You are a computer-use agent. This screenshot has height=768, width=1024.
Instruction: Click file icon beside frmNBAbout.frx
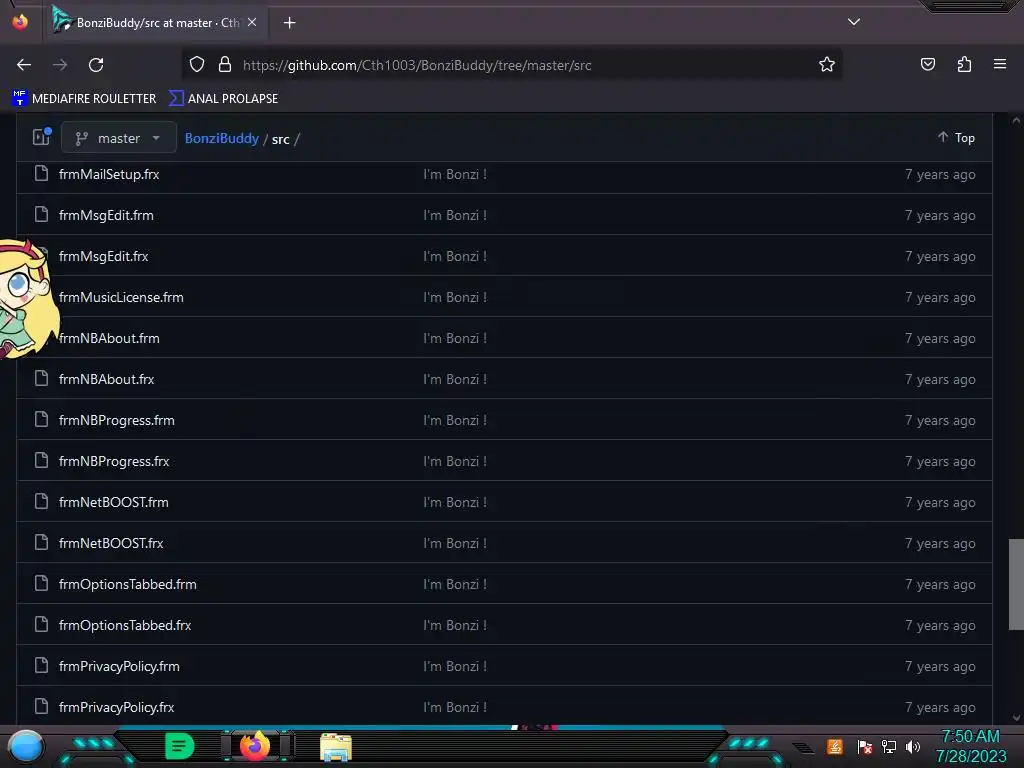[x=41, y=378]
